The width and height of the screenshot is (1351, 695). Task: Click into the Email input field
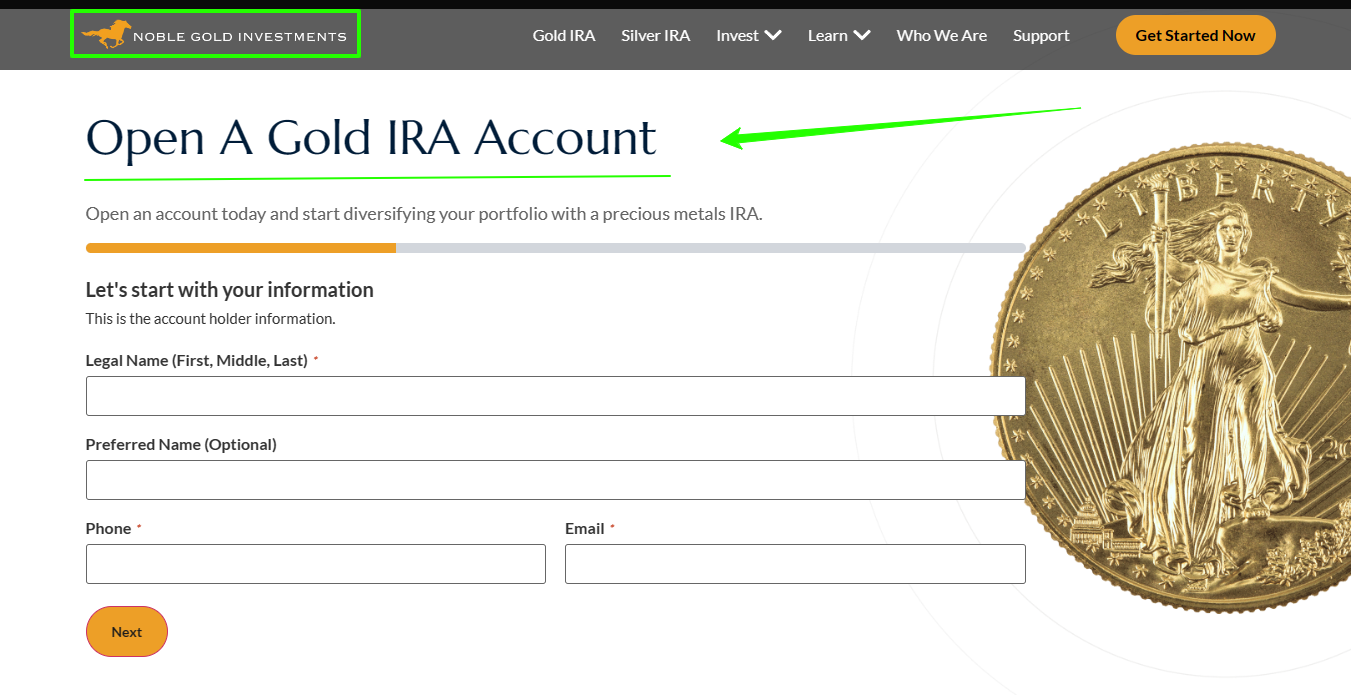pyautogui.click(x=795, y=564)
